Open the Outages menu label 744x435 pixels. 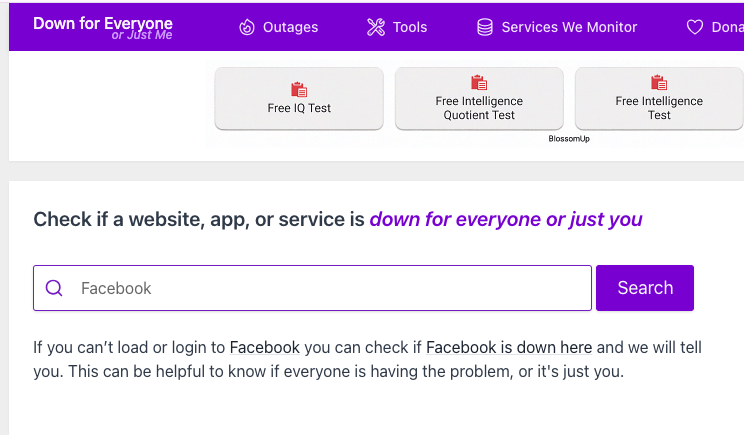pos(290,27)
